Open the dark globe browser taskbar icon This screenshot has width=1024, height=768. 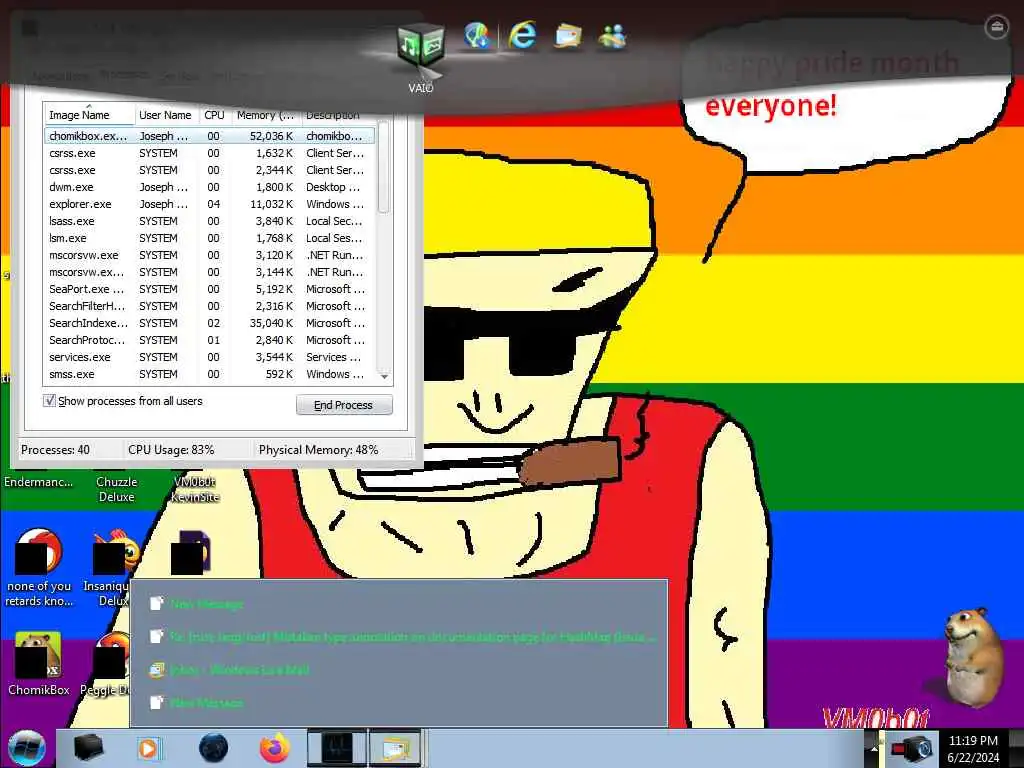tap(214, 748)
